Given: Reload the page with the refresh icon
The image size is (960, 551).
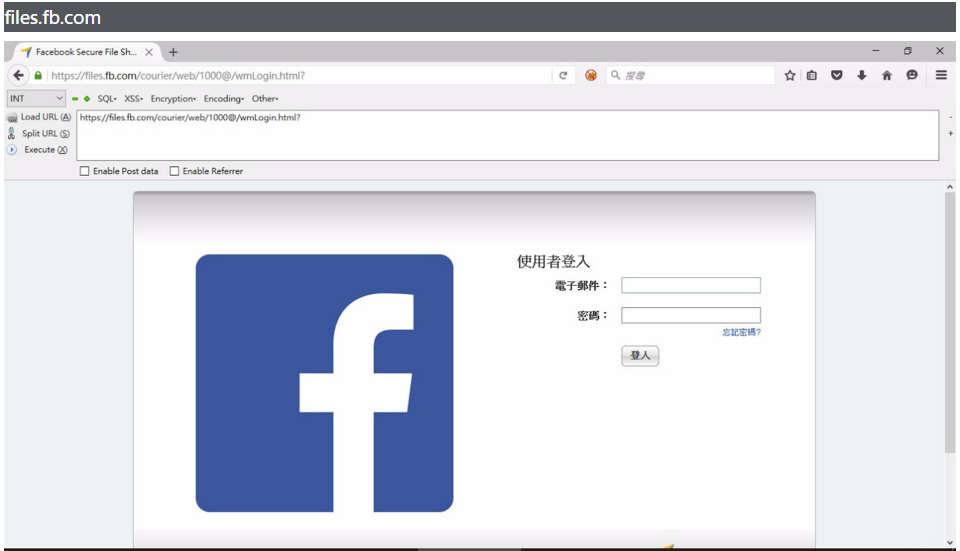Looking at the screenshot, I should [563, 75].
